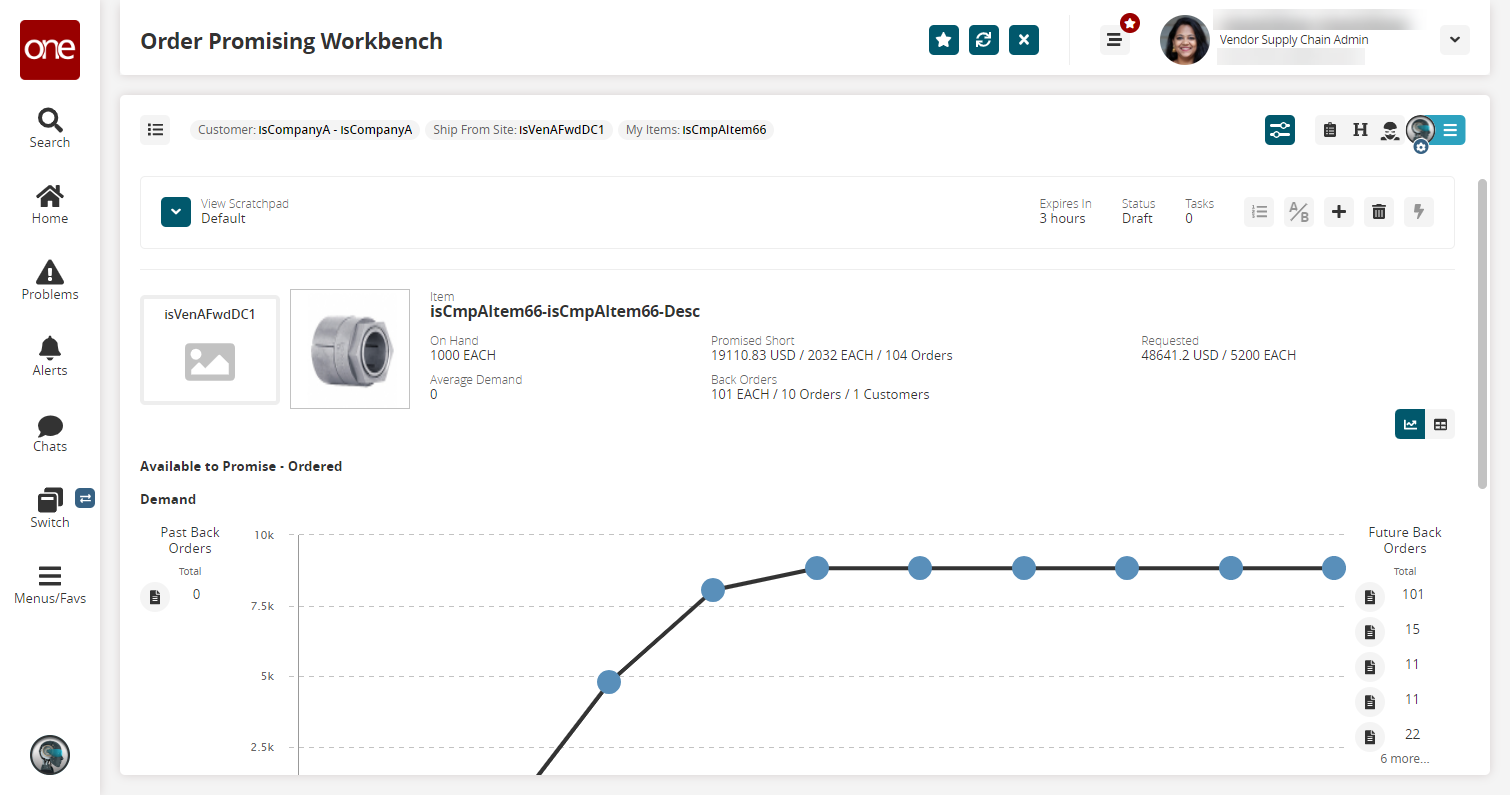1510x795 pixels.
Task: Toggle the filter list icon beside Customer
Action: click(x=155, y=130)
